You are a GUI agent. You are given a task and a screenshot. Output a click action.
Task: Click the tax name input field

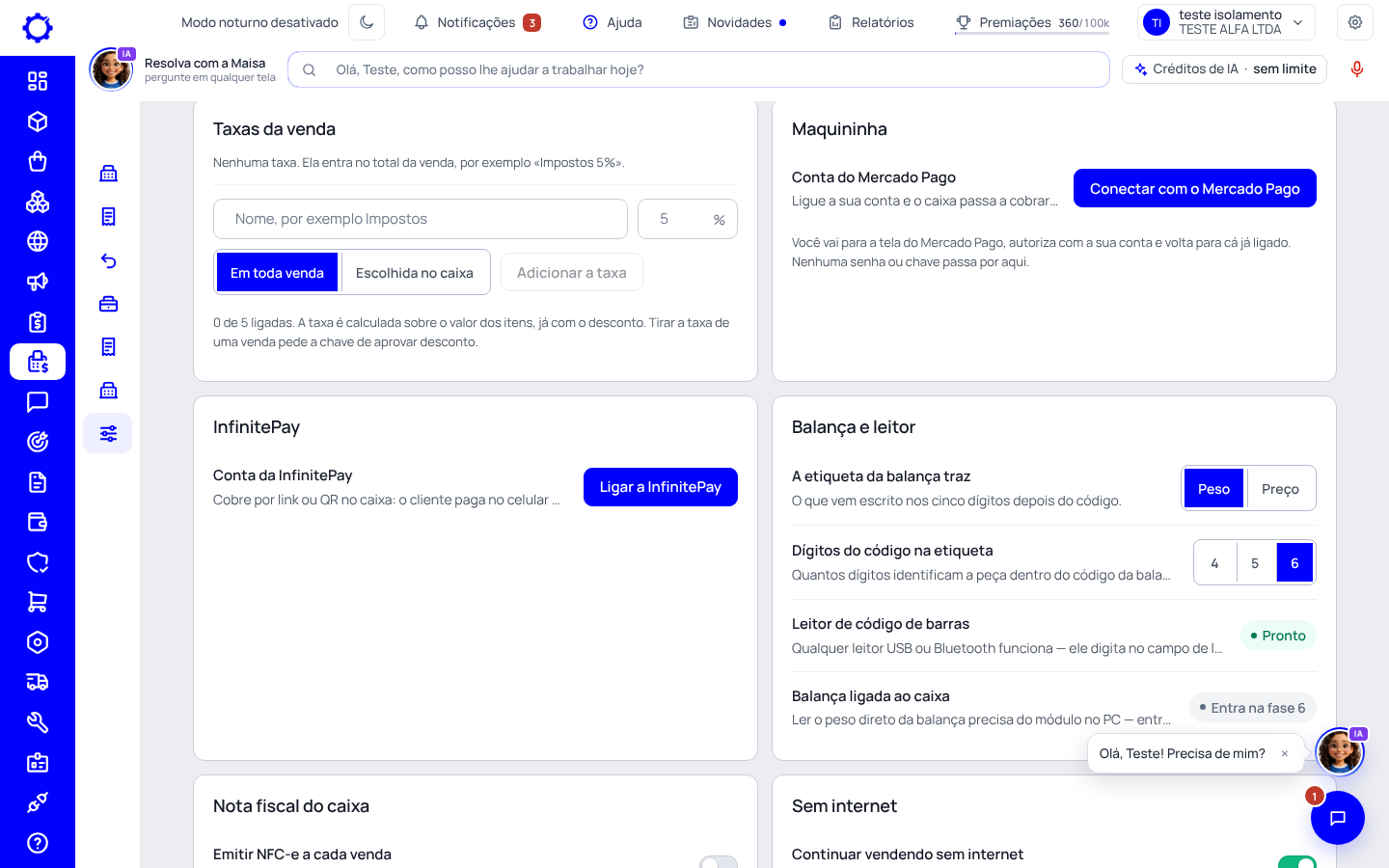(421, 219)
